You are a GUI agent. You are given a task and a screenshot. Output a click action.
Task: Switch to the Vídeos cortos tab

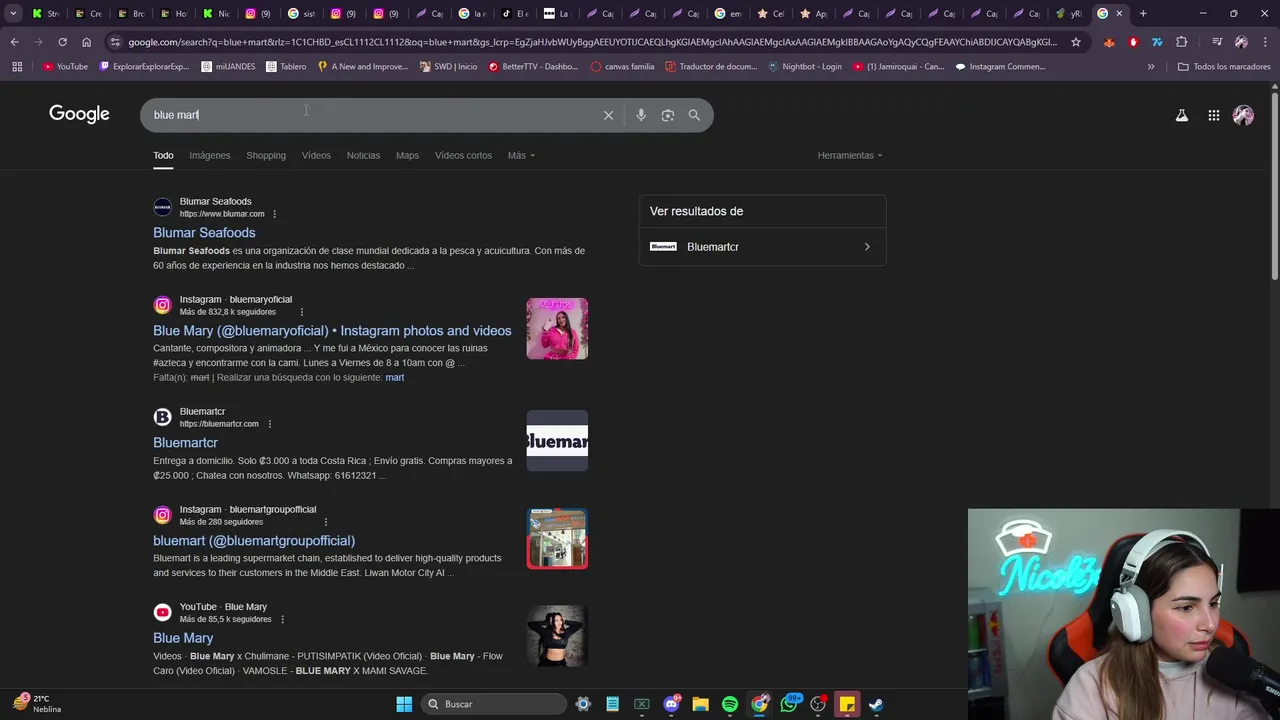pyautogui.click(x=463, y=155)
